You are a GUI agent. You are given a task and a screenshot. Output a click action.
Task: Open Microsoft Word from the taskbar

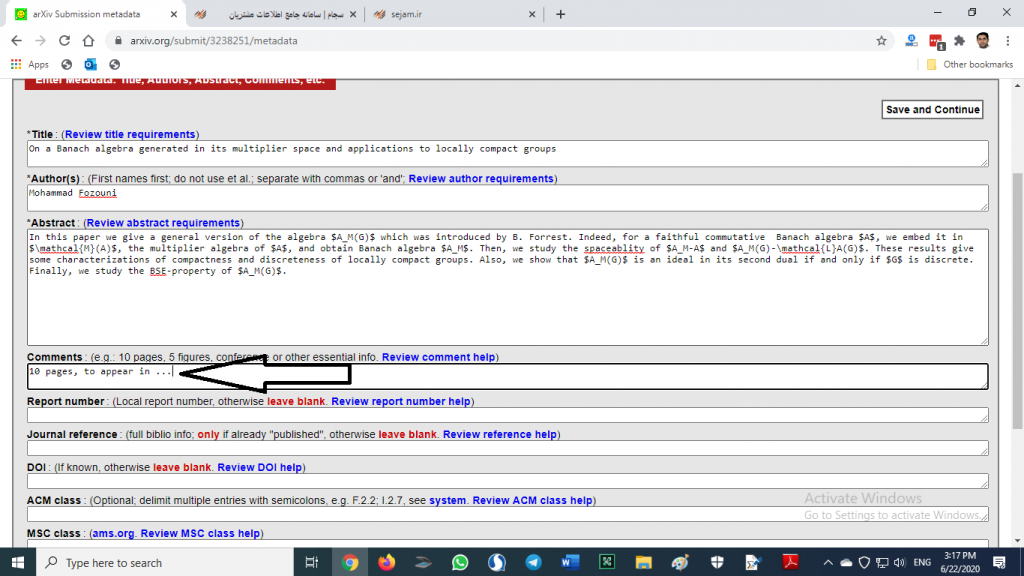pyautogui.click(x=570, y=562)
